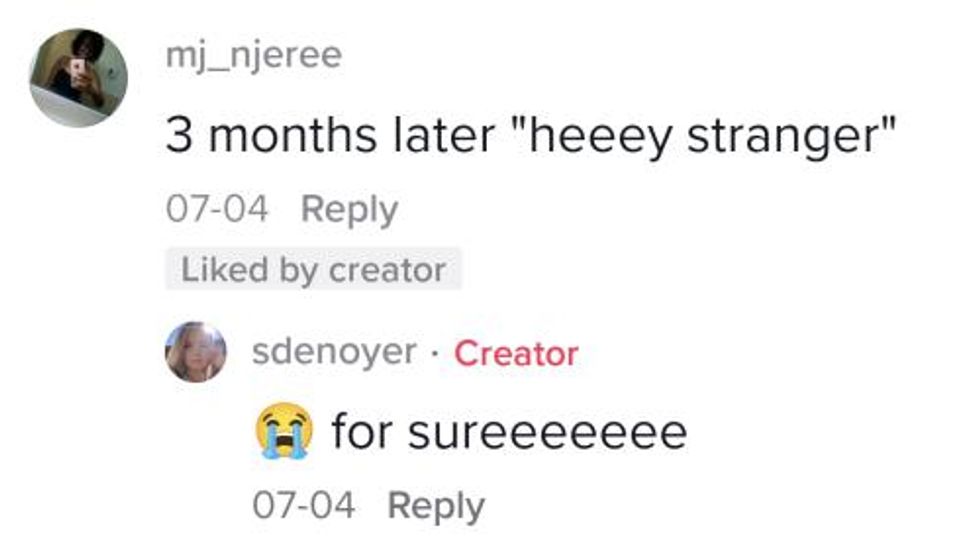Open sdenoyer's profile avatar
Screen dimensions: 980x543
point(195,352)
